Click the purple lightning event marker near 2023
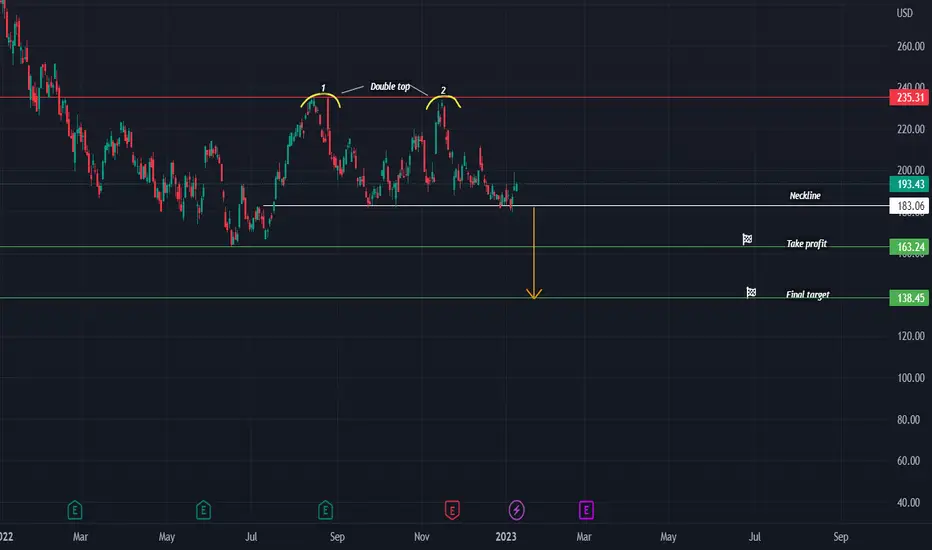Screen dimensions: 932x550 point(517,510)
